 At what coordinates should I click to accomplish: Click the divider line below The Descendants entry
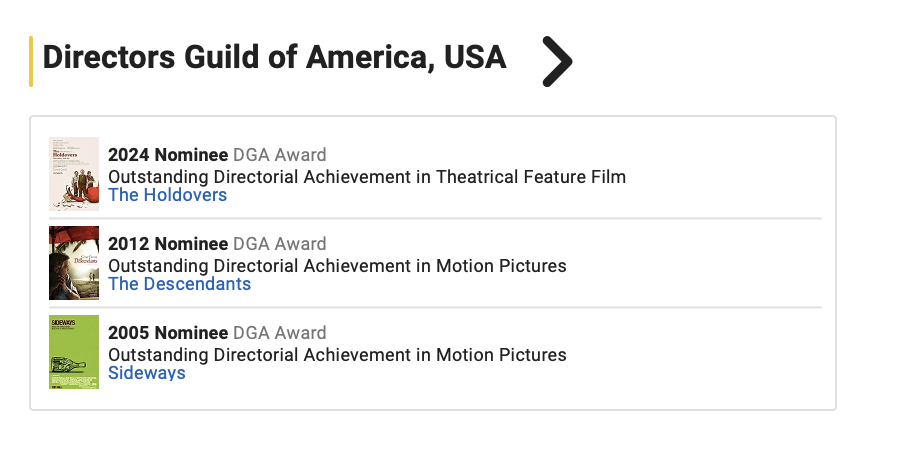pos(435,307)
